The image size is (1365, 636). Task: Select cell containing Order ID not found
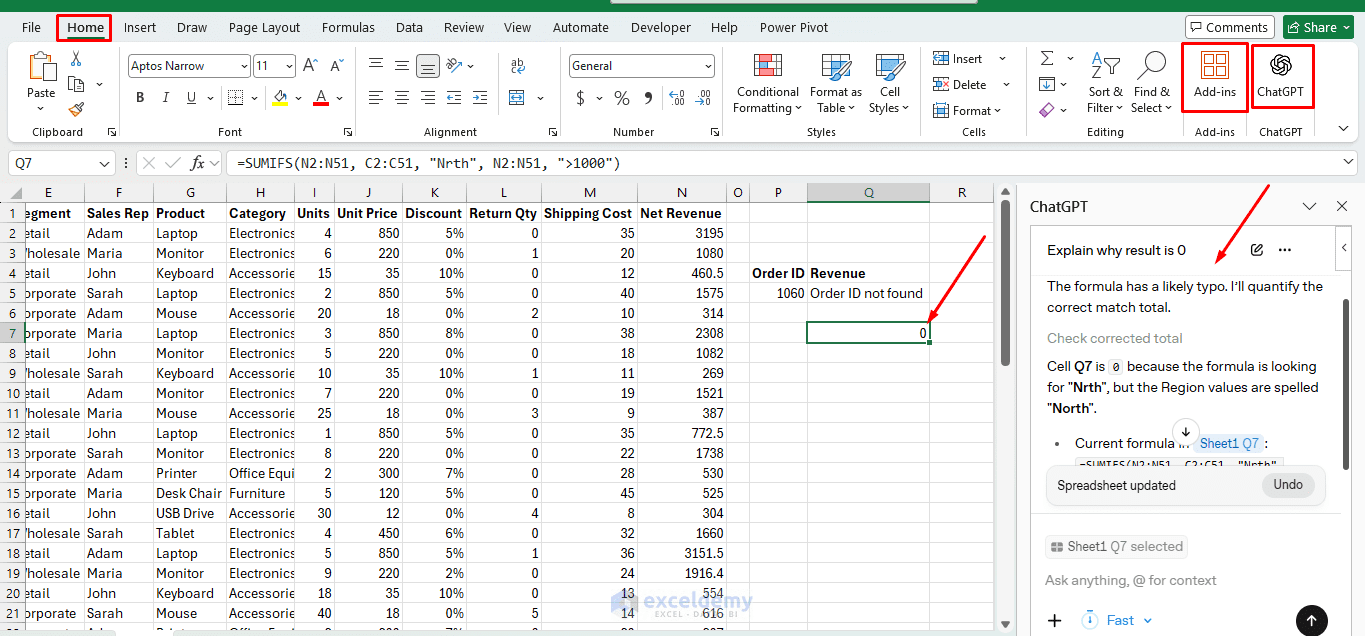coord(868,293)
